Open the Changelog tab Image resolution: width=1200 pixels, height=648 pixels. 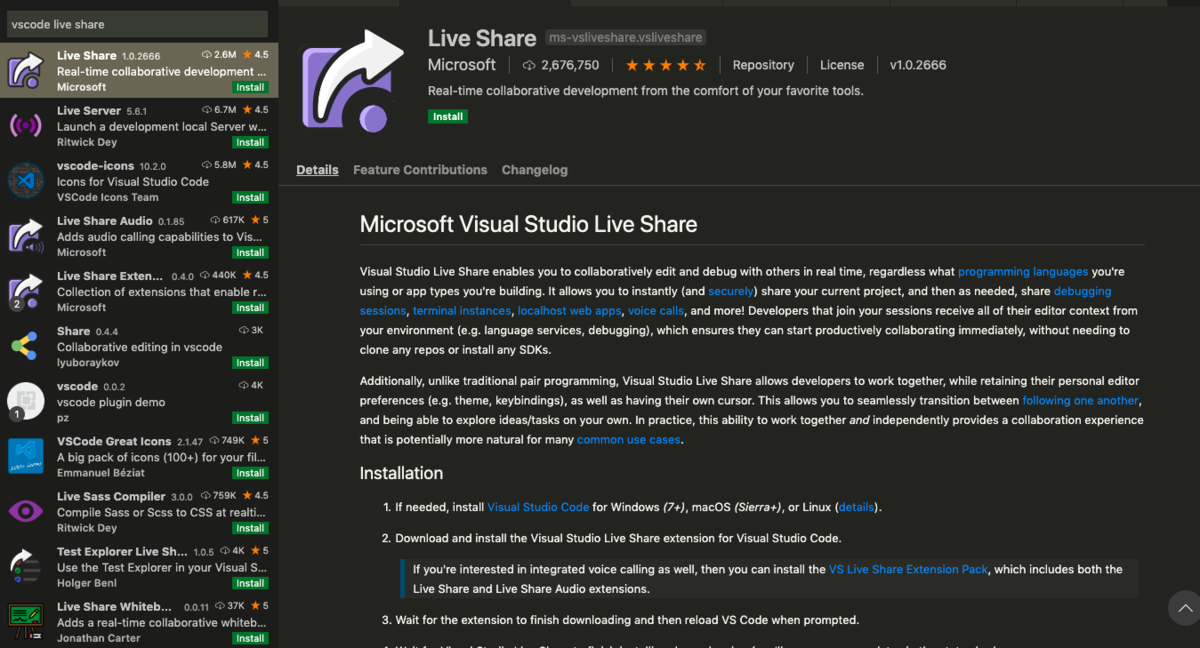[x=535, y=170]
